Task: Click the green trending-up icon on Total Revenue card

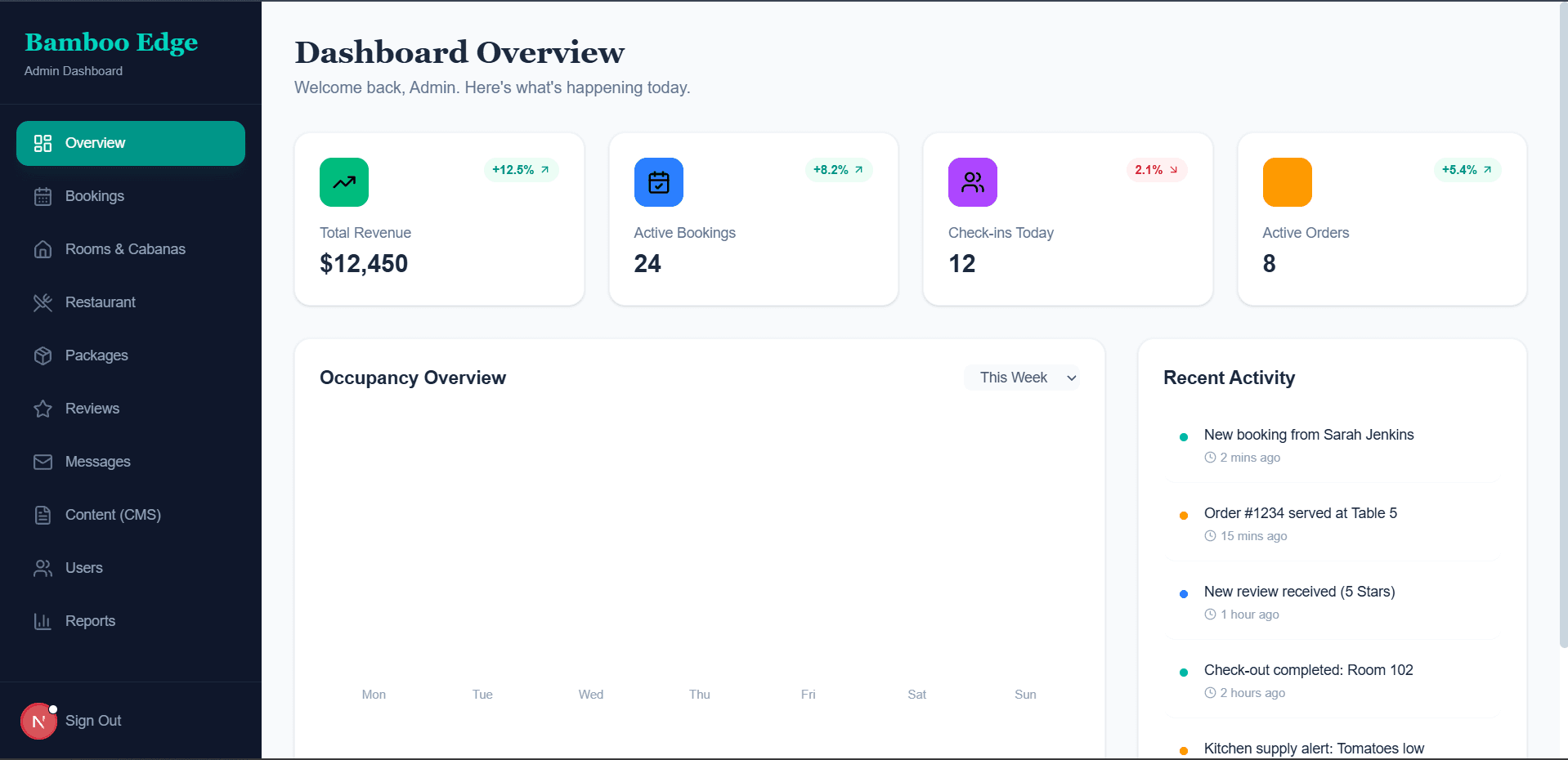Action: pyautogui.click(x=343, y=181)
